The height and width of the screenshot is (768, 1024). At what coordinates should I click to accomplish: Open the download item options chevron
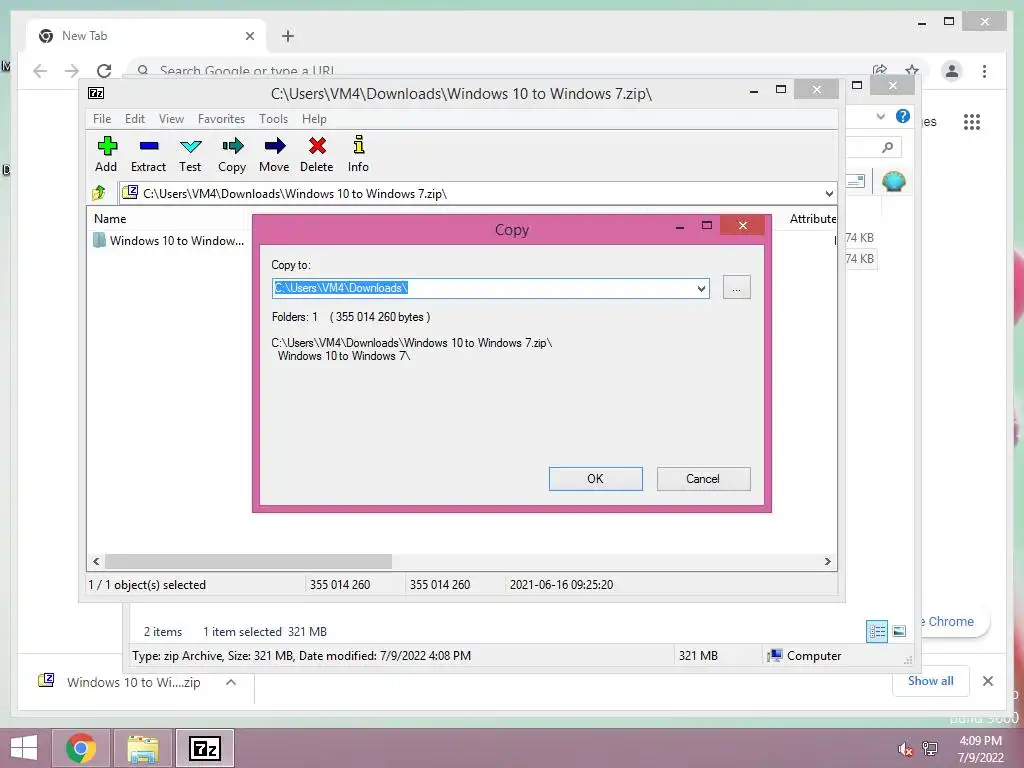click(x=231, y=682)
